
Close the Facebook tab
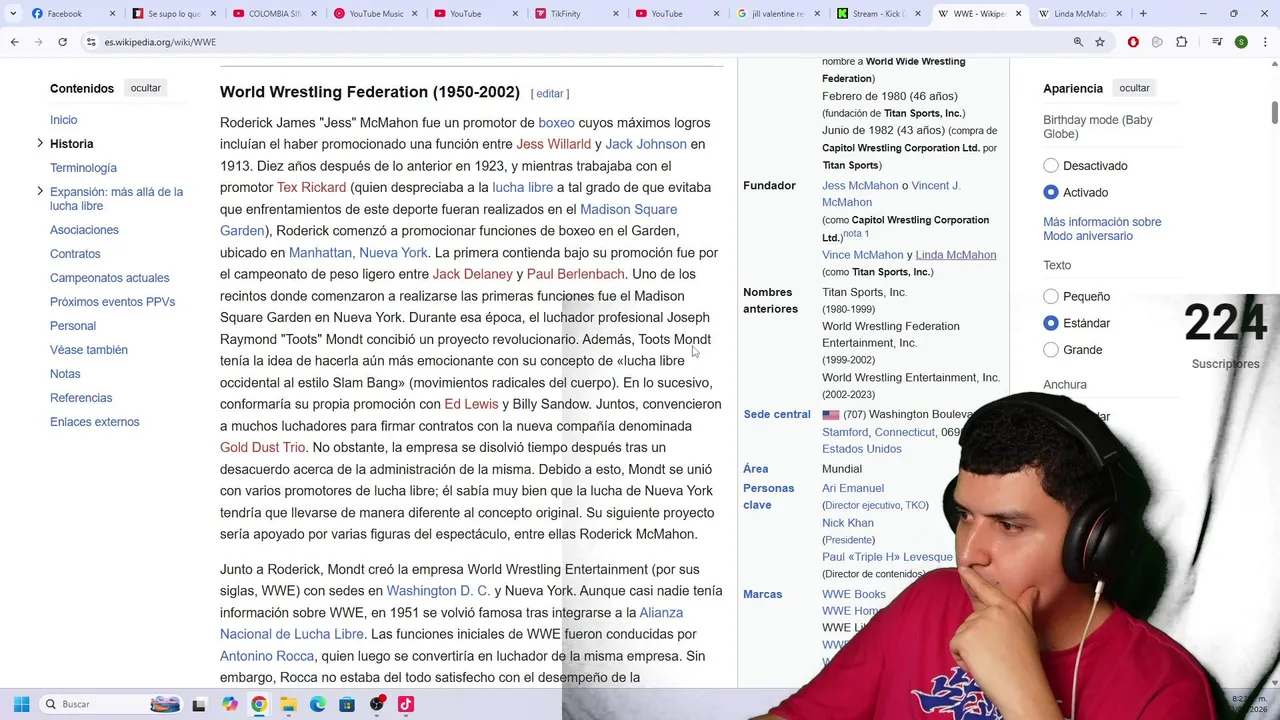pos(112,14)
